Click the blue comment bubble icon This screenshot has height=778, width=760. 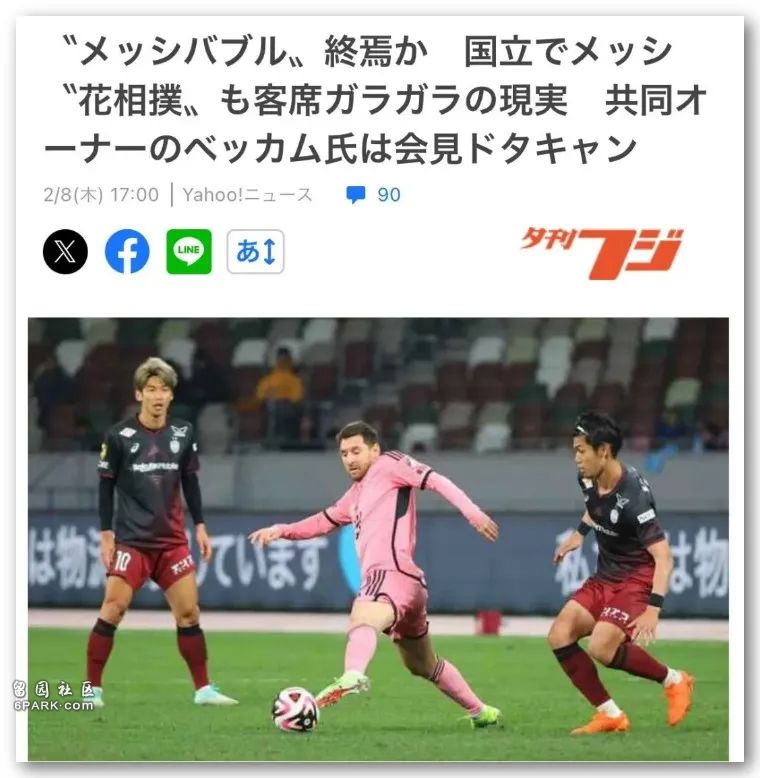pos(356,194)
